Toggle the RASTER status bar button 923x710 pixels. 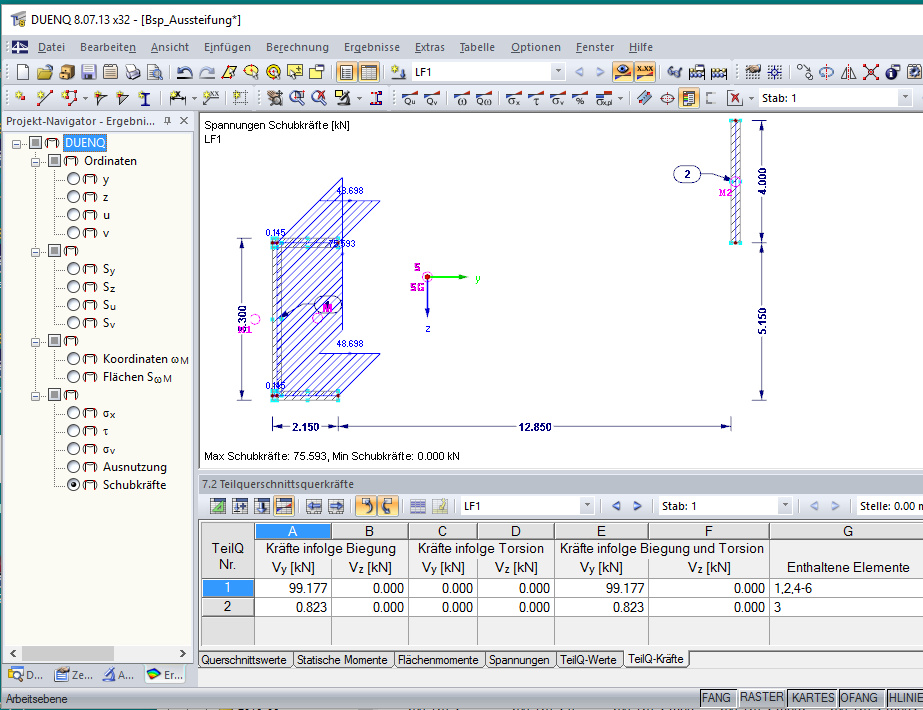[x=761, y=697]
